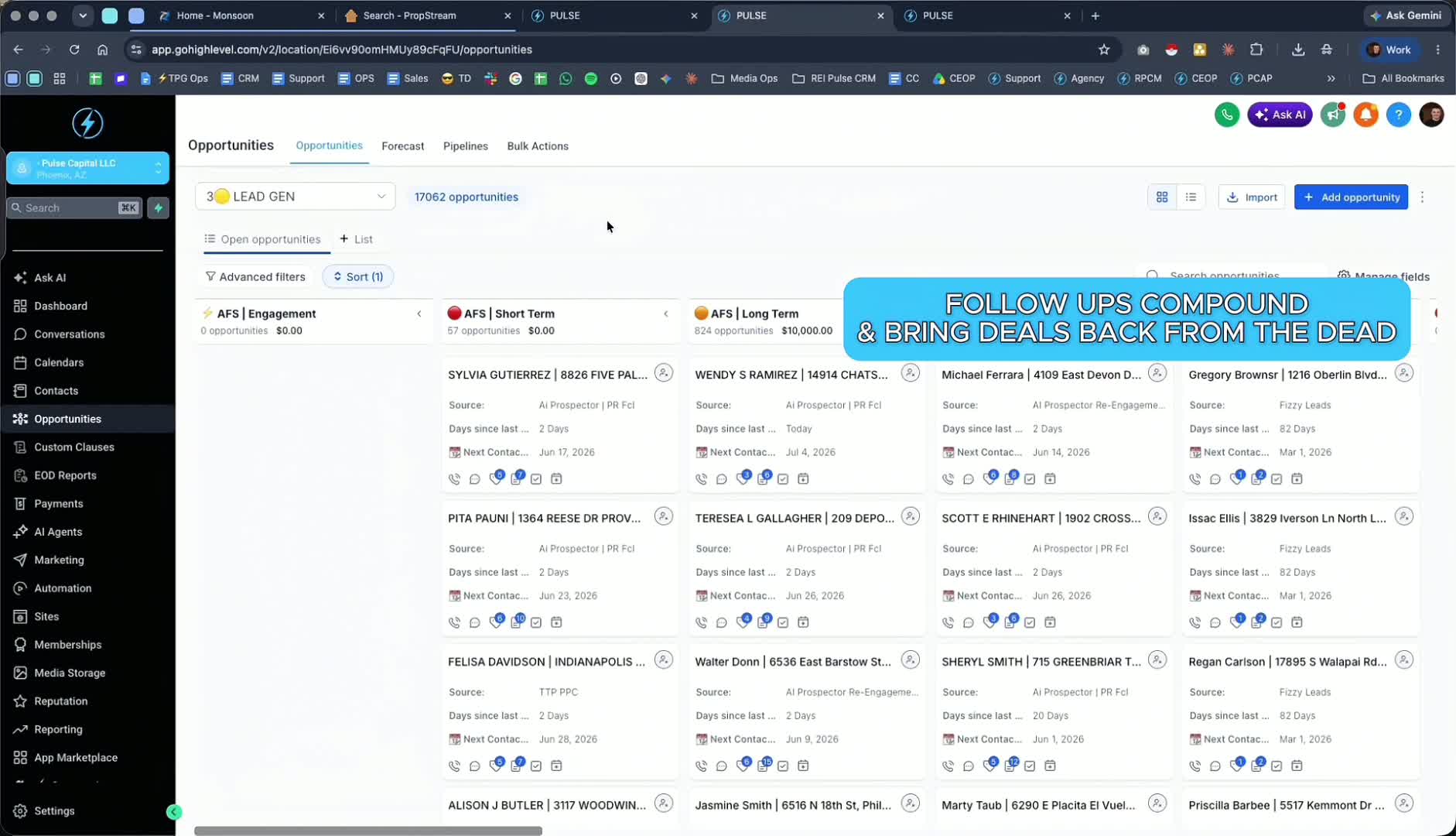Click the tags icon on Regan Carlson card

[1236, 765]
